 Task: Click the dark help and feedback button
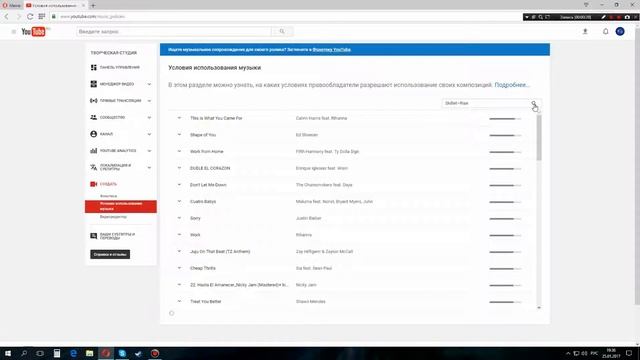pos(110,254)
